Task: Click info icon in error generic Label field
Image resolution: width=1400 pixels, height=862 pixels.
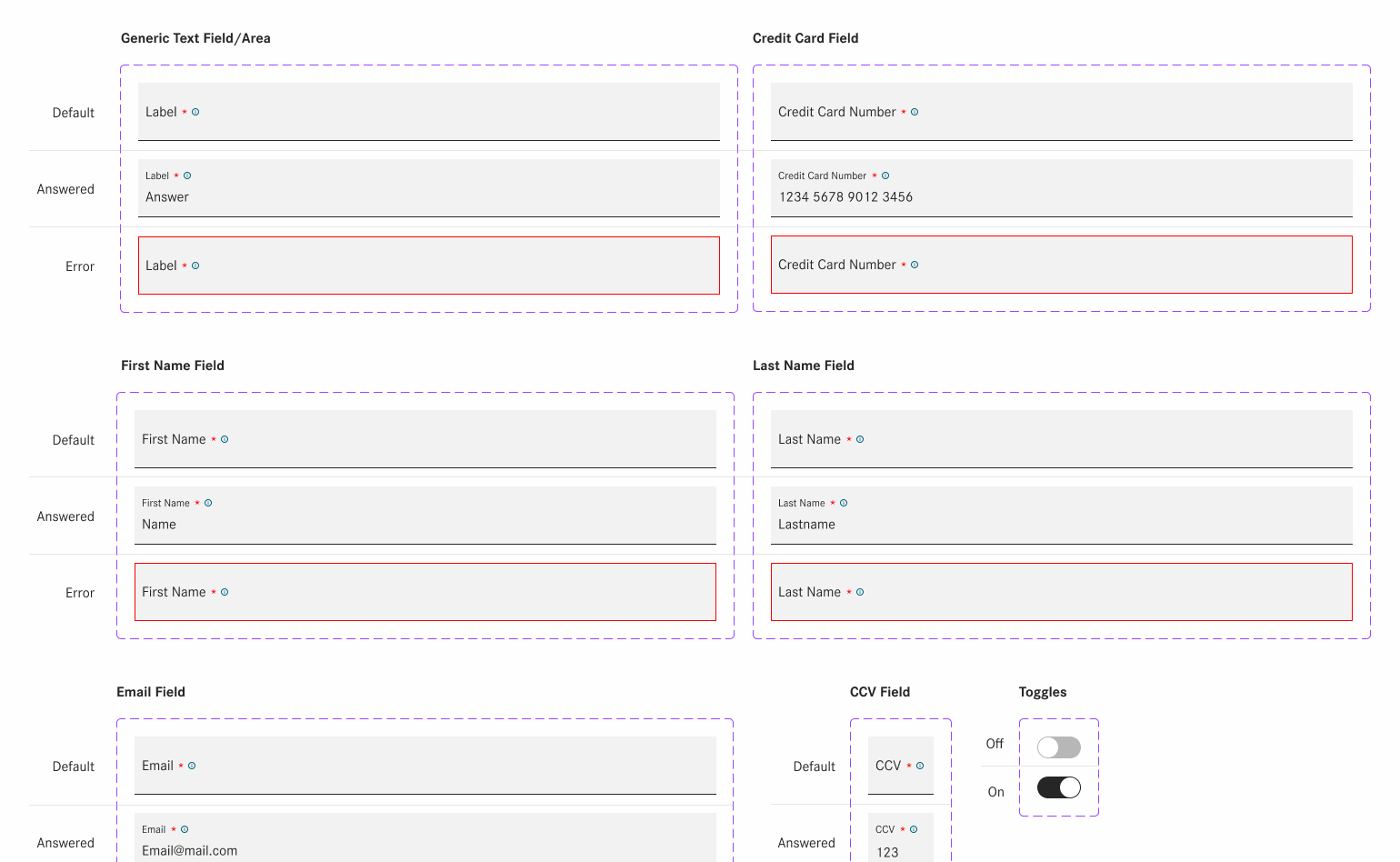Action: point(195,266)
